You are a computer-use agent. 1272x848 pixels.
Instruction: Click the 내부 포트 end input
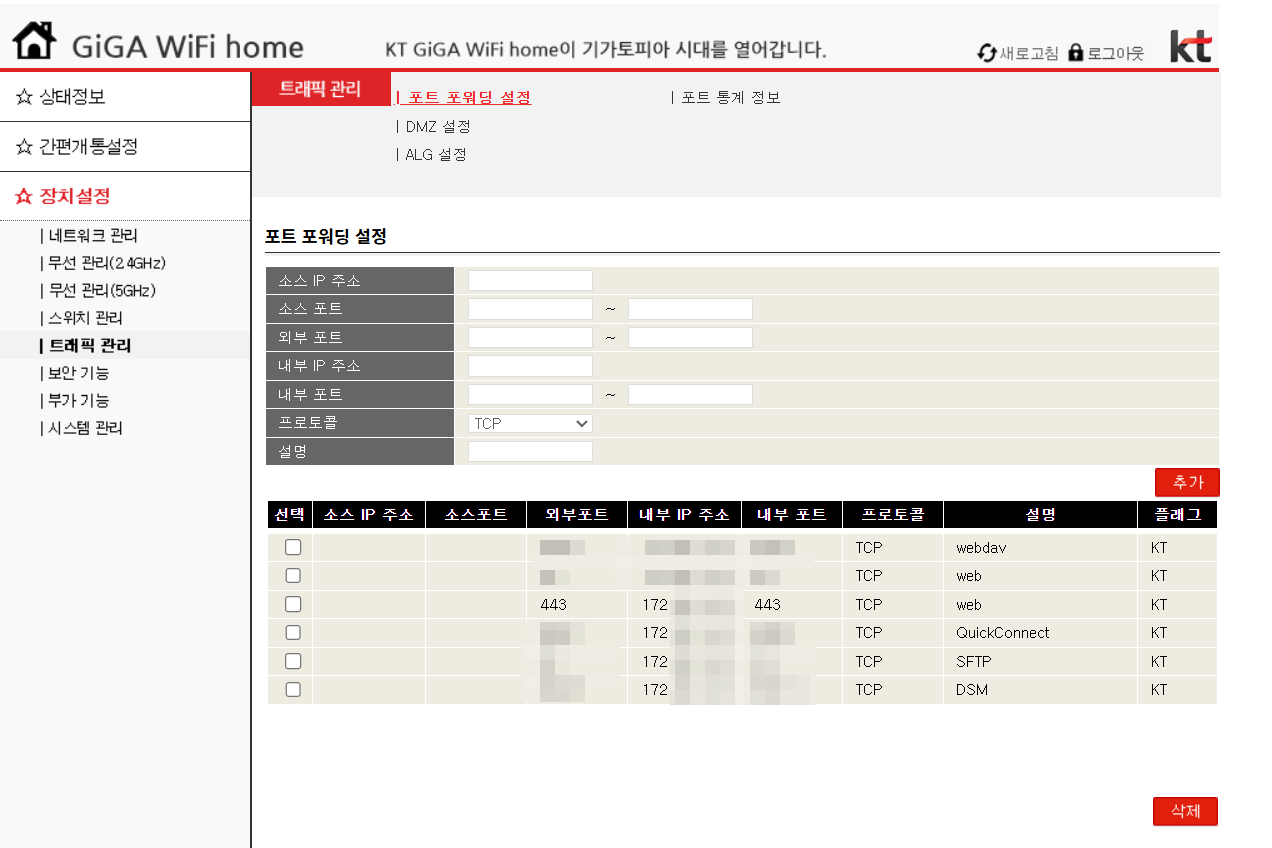coord(690,394)
